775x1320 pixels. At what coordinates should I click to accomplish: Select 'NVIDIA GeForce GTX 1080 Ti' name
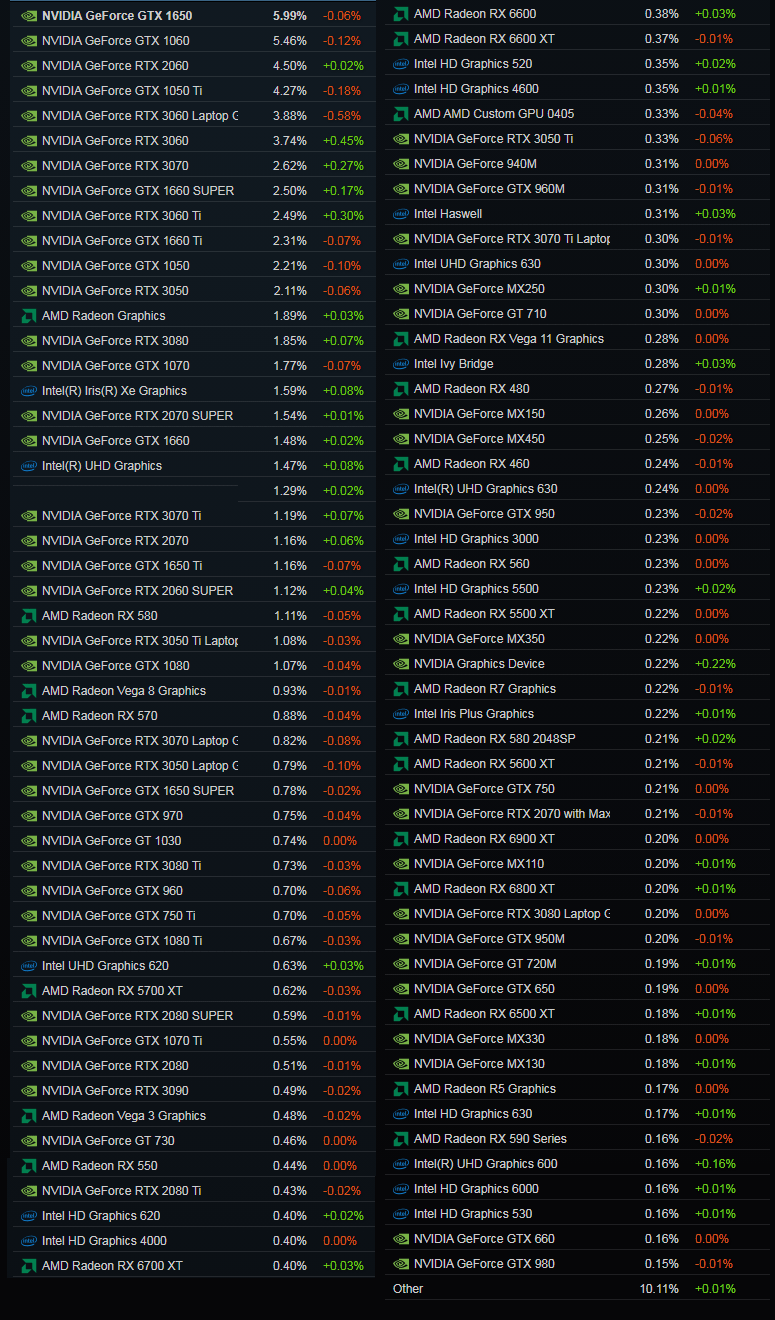122,941
